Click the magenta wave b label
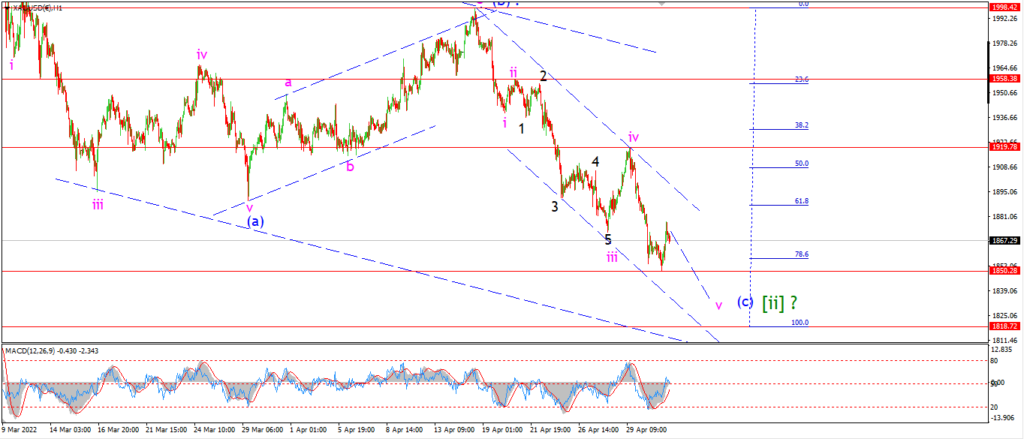1024x439 pixels. click(x=351, y=167)
